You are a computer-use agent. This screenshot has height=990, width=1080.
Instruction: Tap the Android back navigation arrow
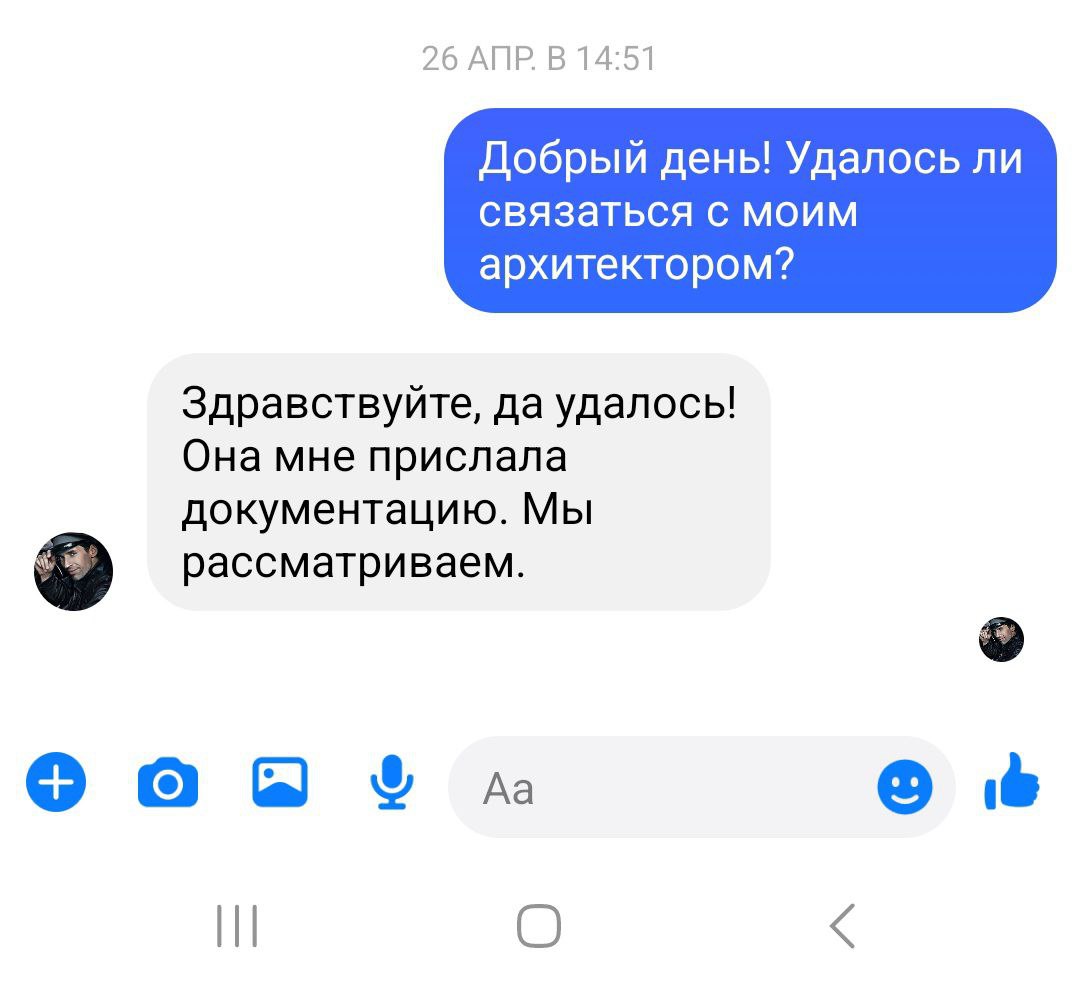[x=843, y=927]
